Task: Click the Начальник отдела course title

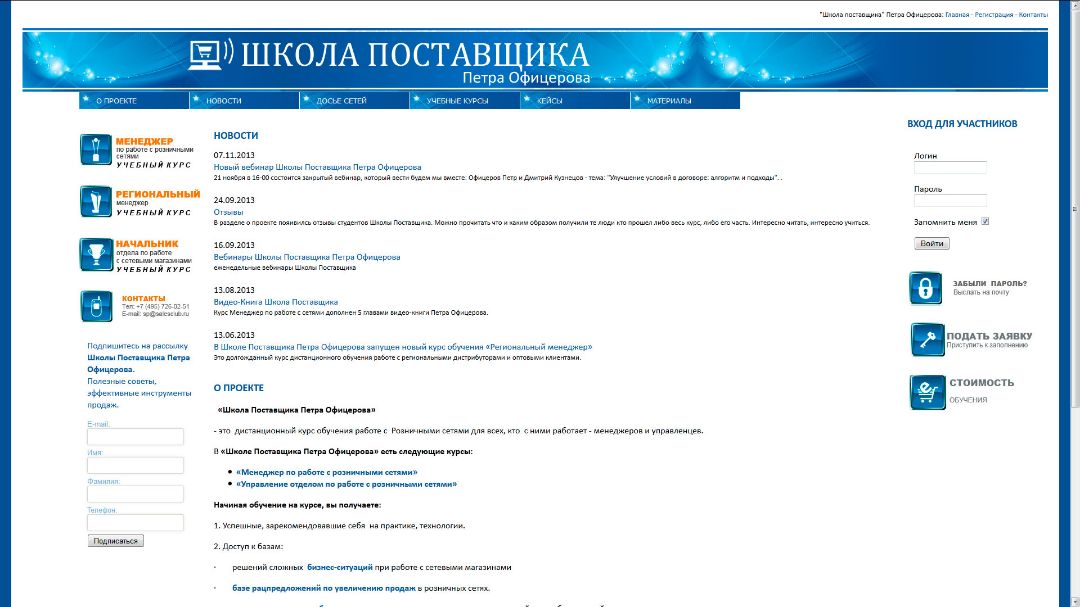Action: point(147,244)
